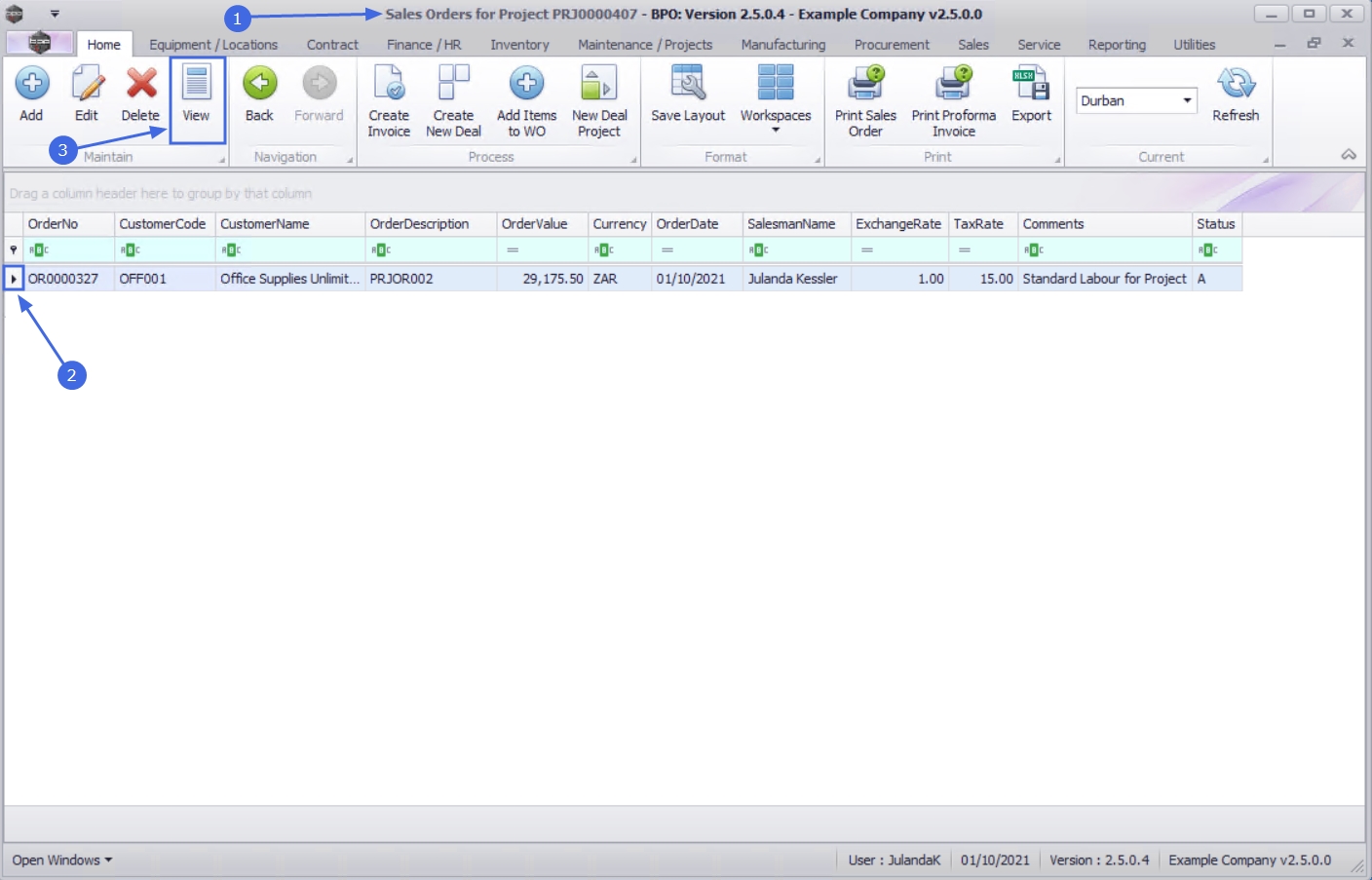
Task: Open the Inventory tab
Action: (519, 45)
